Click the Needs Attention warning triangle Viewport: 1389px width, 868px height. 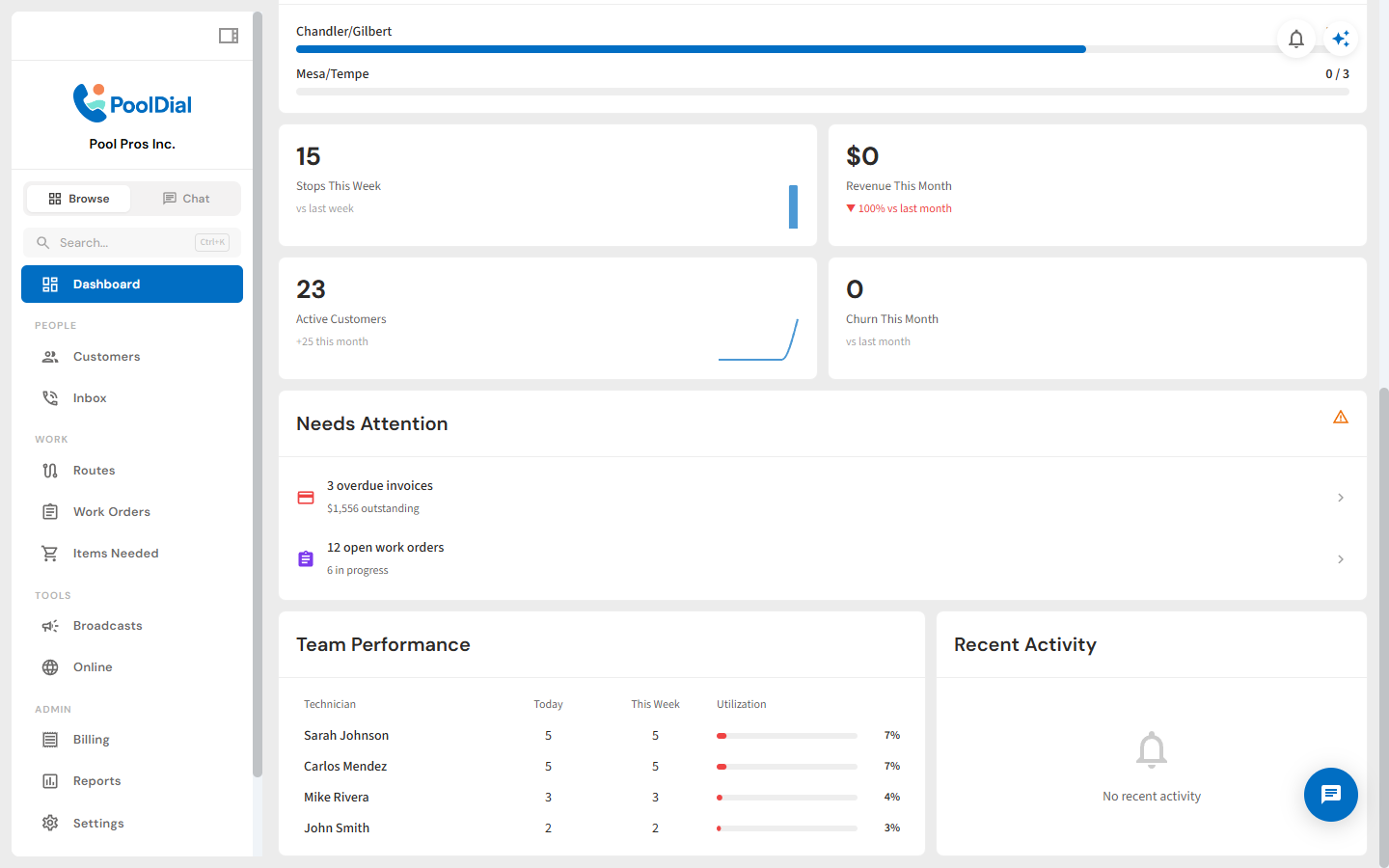point(1341,418)
